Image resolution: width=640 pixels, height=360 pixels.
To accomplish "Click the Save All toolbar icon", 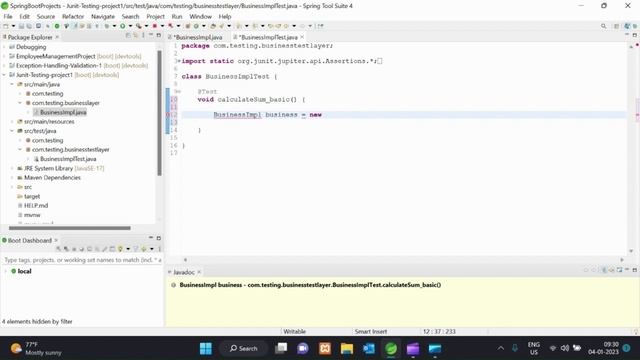I will tap(29, 26).
